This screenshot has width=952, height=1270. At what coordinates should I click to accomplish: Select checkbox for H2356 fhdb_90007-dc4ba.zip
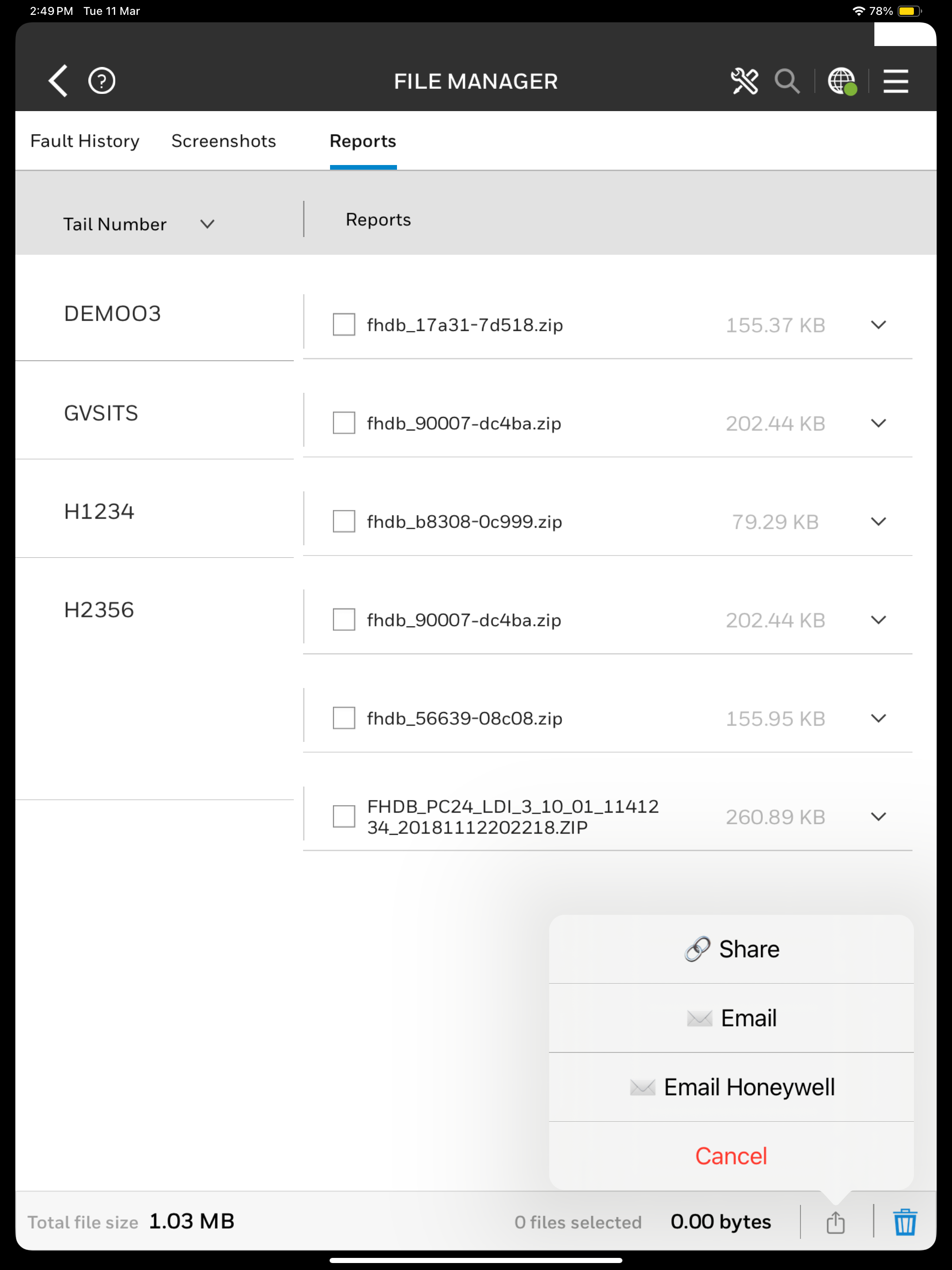[x=344, y=620]
